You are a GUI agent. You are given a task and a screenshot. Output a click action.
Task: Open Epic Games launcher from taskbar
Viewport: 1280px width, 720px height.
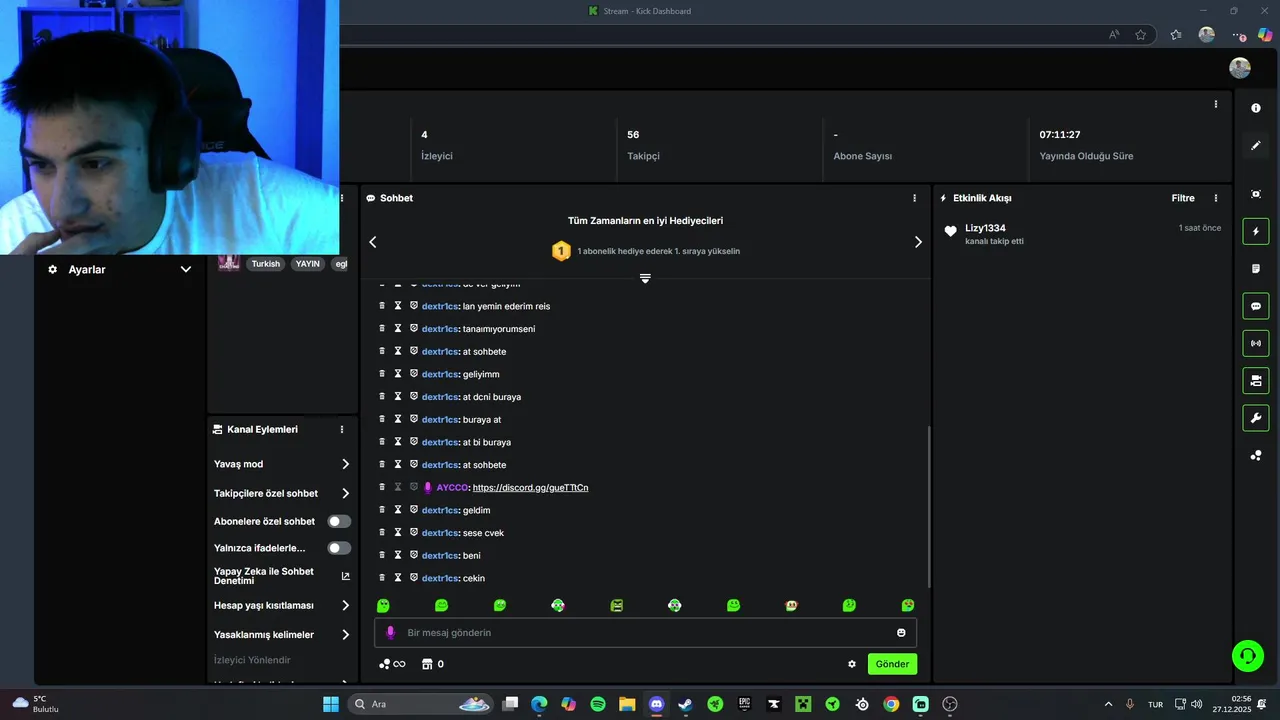pyautogui.click(x=744, y=704)
